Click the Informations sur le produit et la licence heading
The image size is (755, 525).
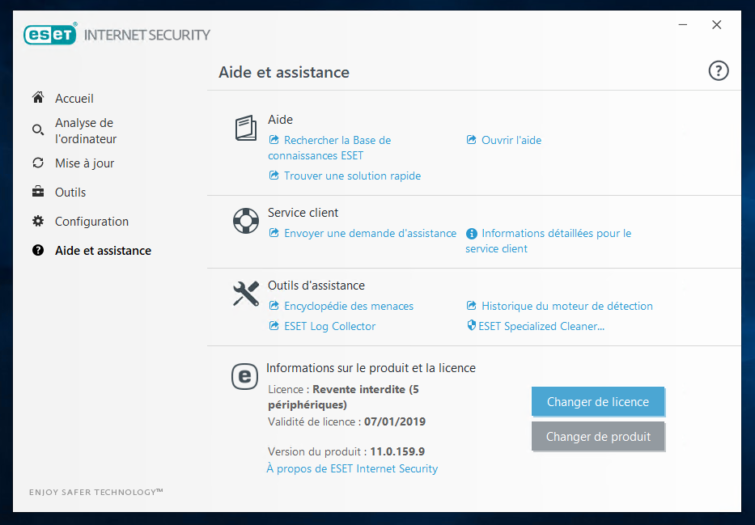click(371, 368)
